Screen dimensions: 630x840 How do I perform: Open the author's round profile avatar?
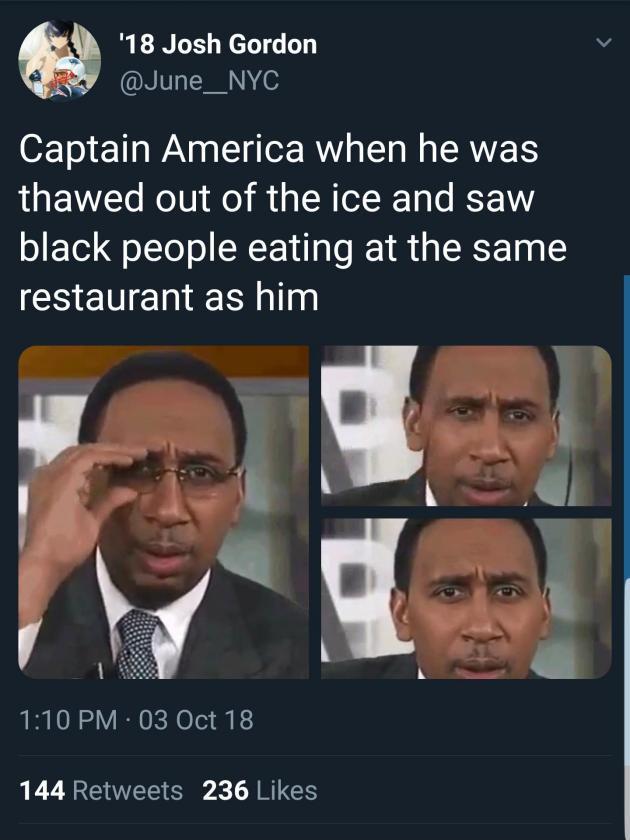(x=59, y=60)
